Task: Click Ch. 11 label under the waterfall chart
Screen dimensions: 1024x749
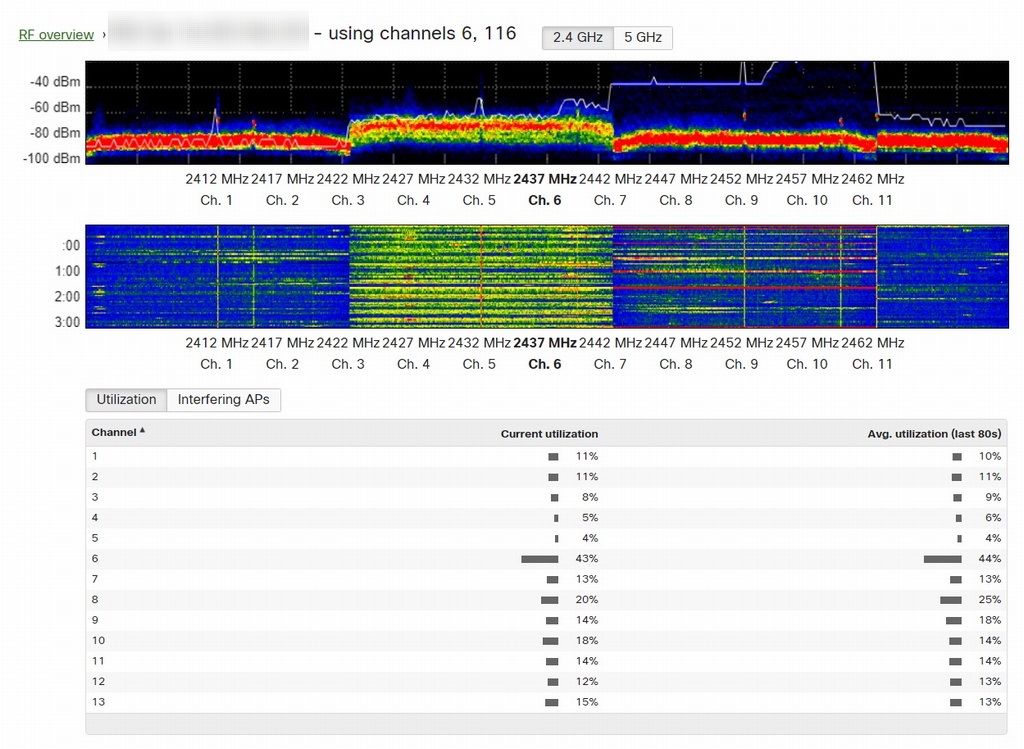Action: point(872,364)
